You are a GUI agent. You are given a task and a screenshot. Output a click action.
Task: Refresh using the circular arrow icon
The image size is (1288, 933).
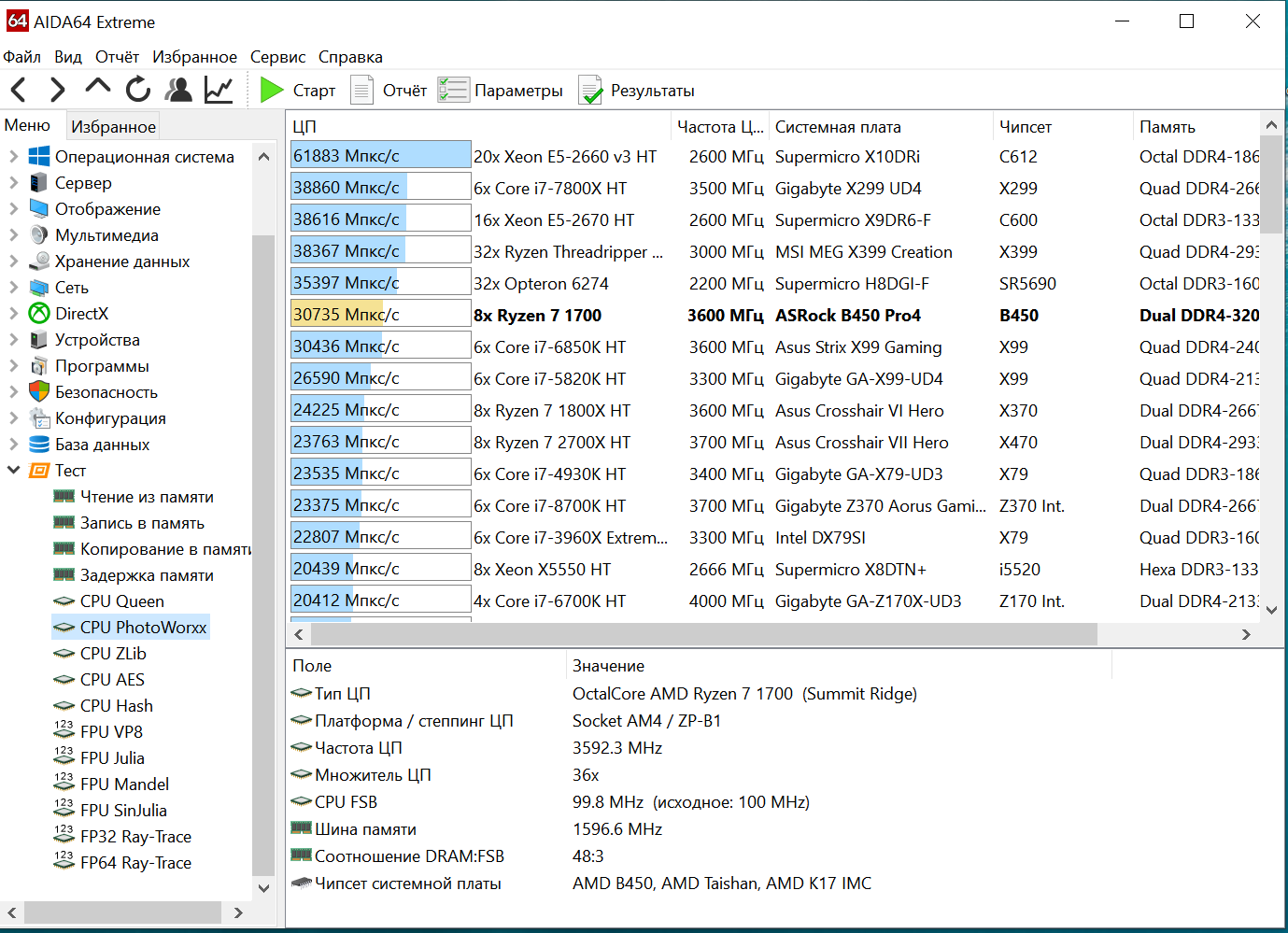click(x=138, y=90)
